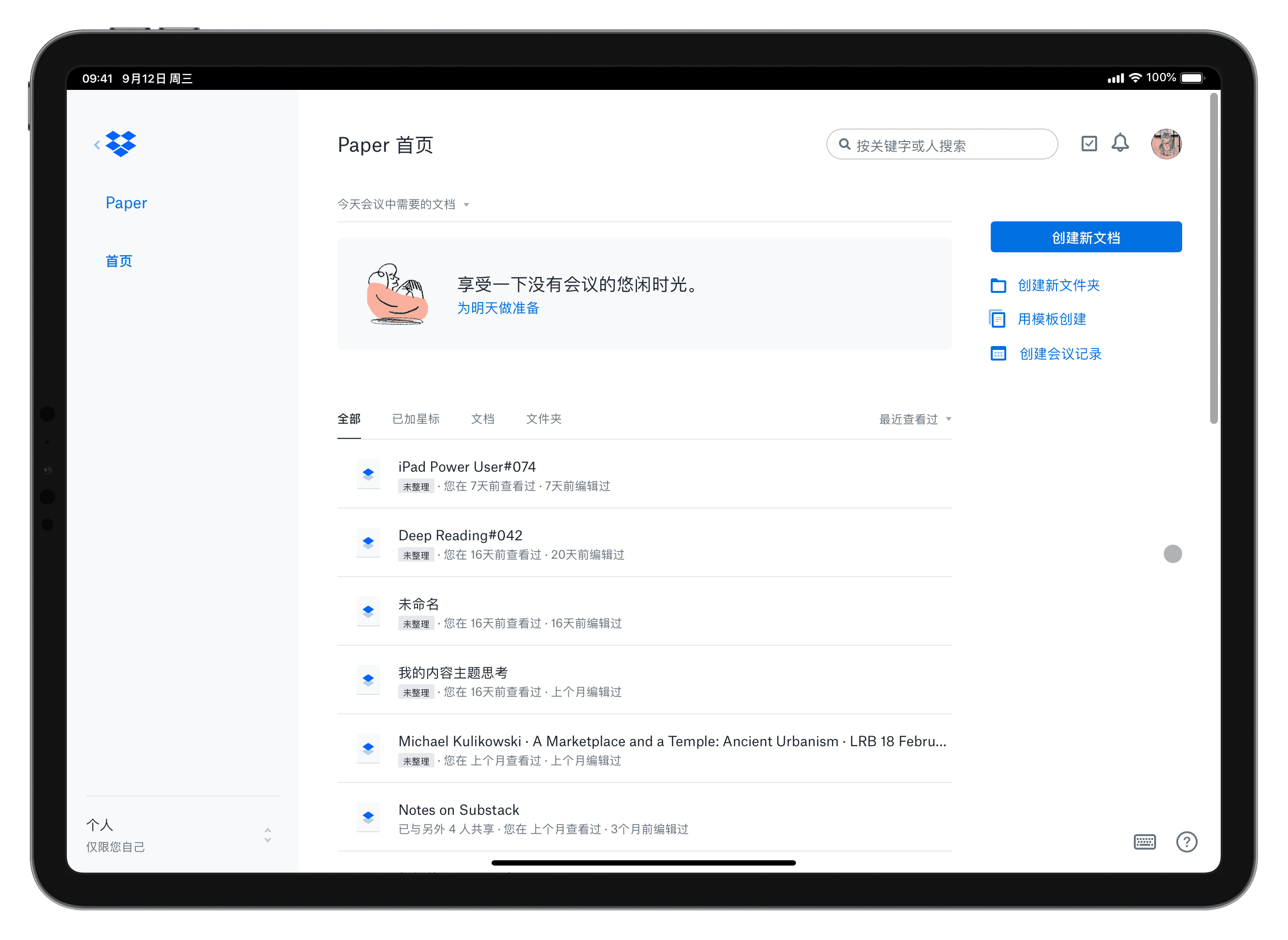
Task: Open the Paper link in sidebar
Action: tap(126, 203)
